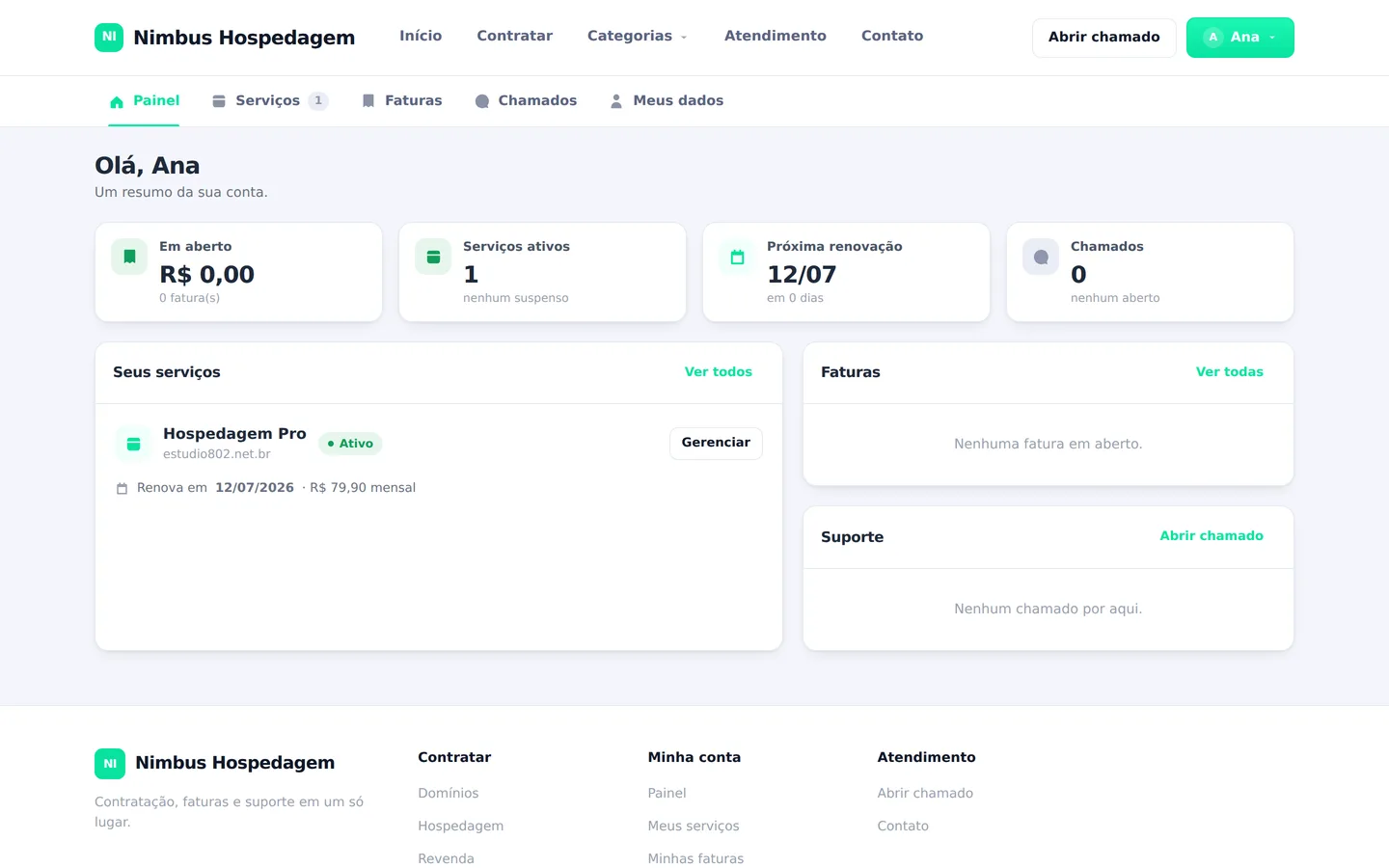1389x868 pixels.
Task: Open Painel link in footer
Action: [667, 794]
